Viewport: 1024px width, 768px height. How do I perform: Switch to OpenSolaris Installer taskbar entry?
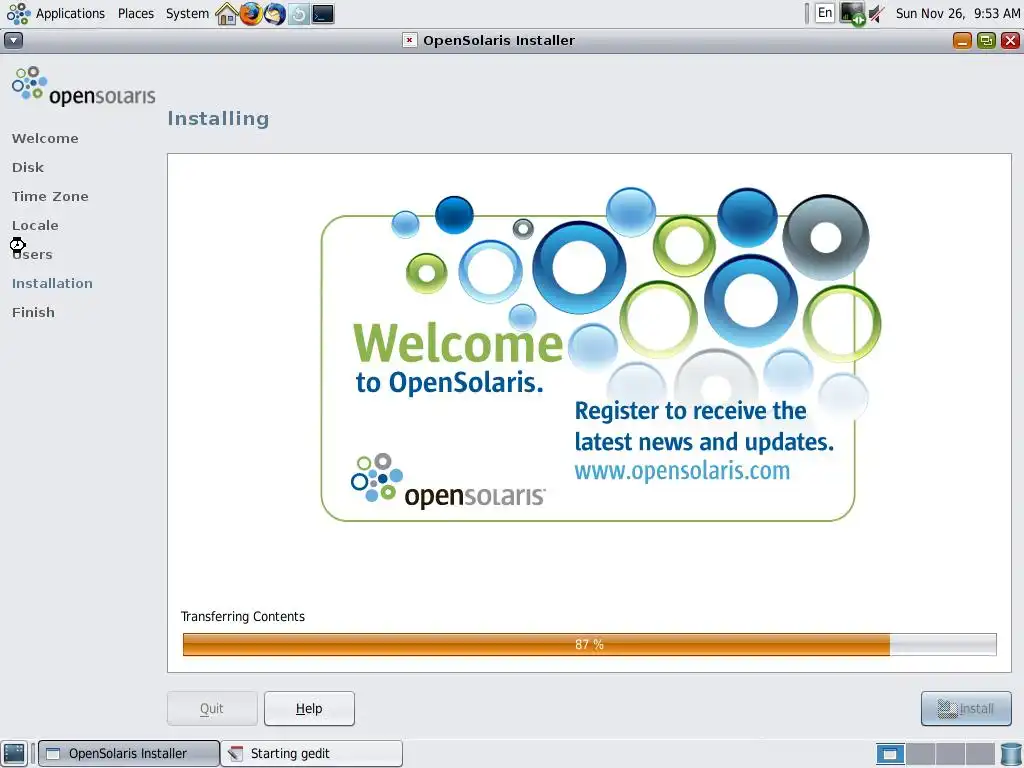pyautogui.click(x=129, y=754)
